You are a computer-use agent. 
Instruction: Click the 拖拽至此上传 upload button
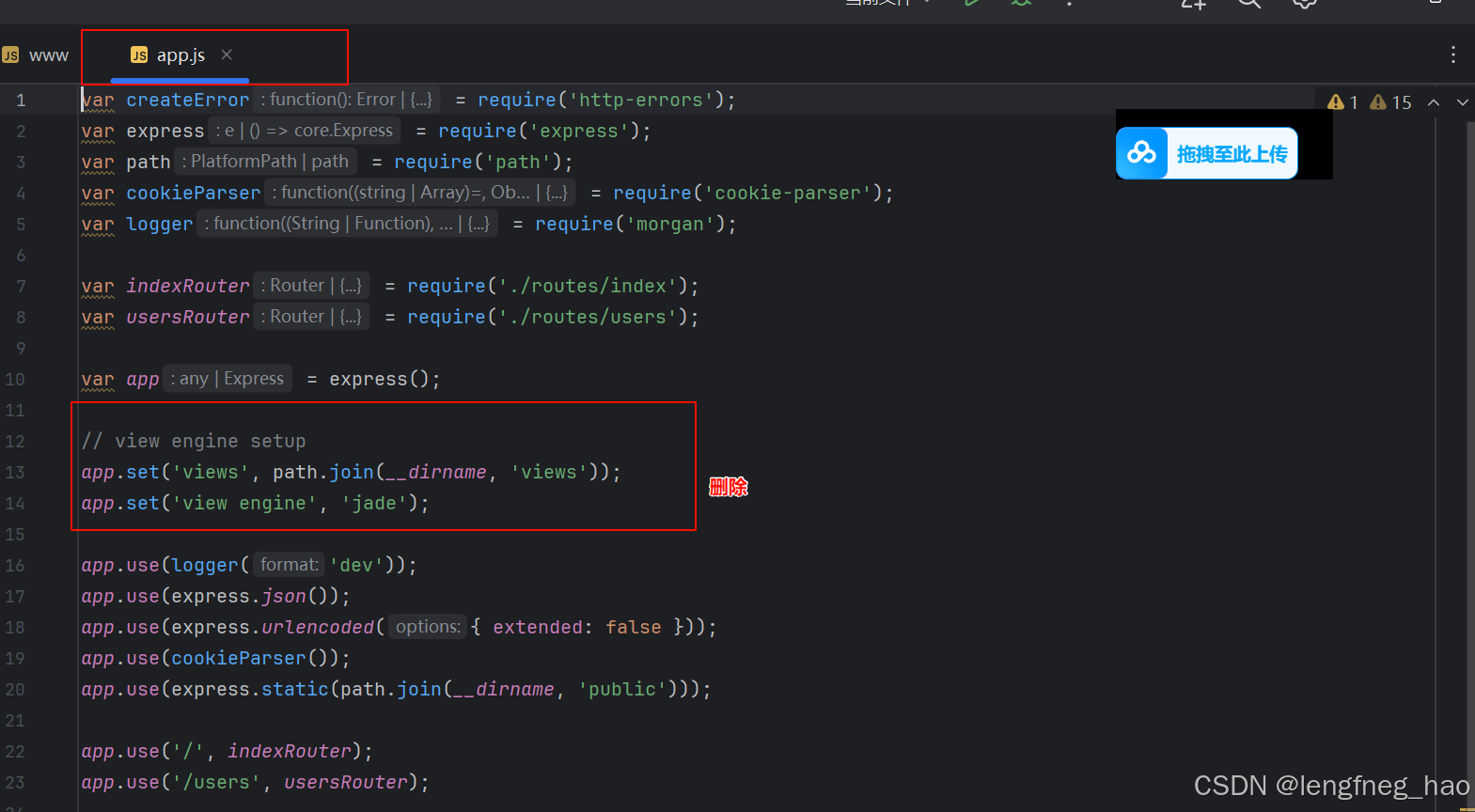[x=1207, y=153]
